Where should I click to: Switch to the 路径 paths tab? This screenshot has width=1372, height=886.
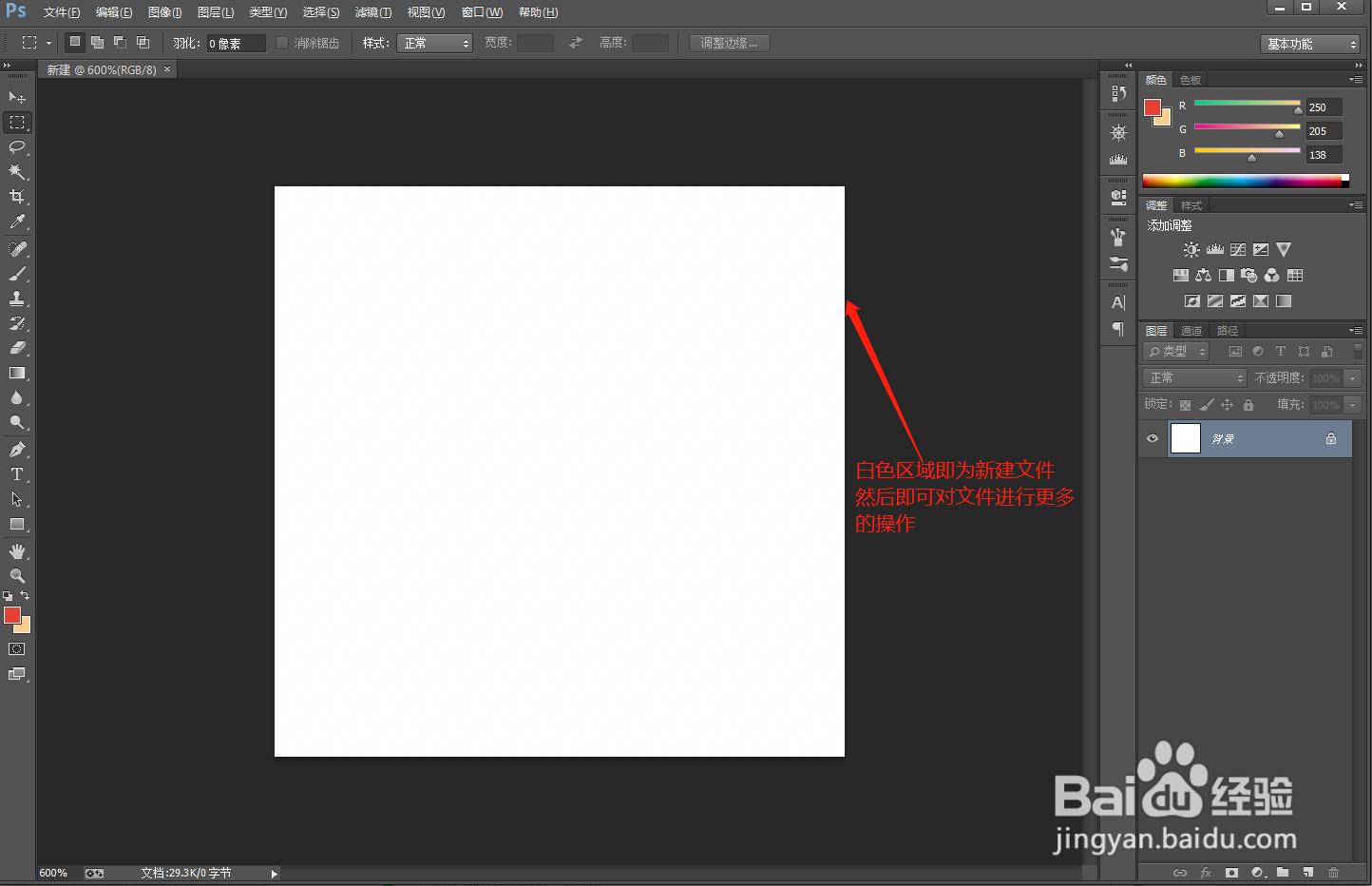tap(1228, 331)
